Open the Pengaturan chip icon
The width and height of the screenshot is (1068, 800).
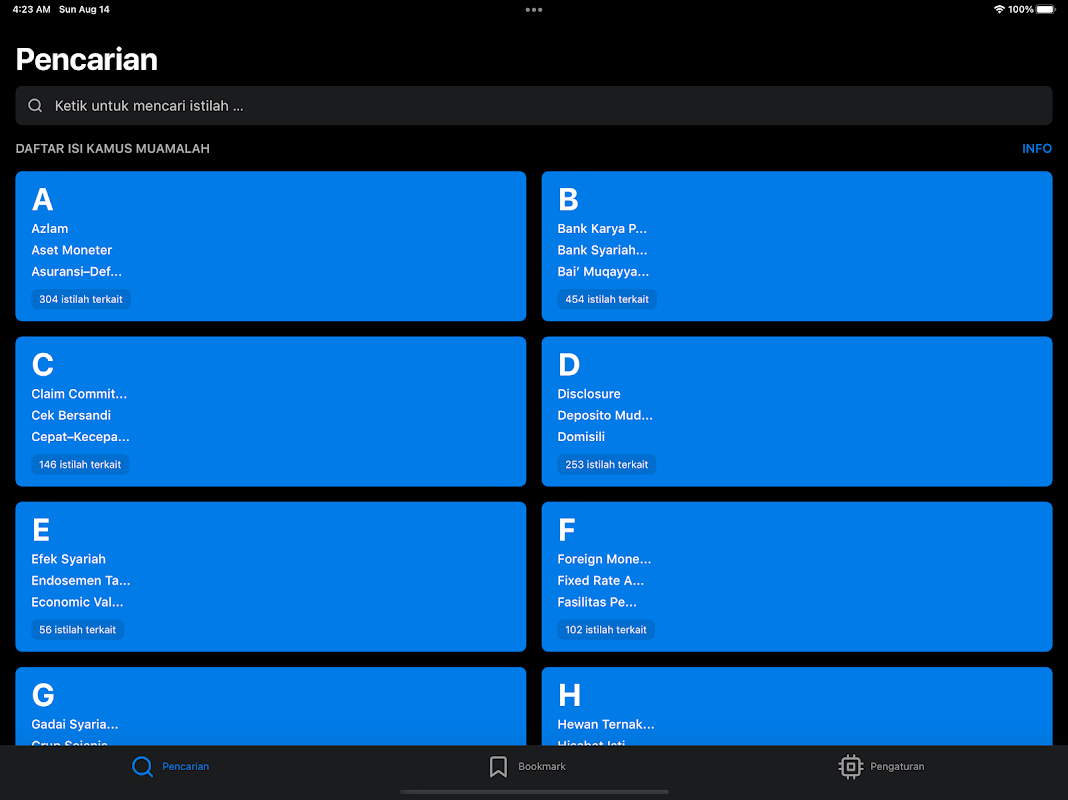pos(850,766)
